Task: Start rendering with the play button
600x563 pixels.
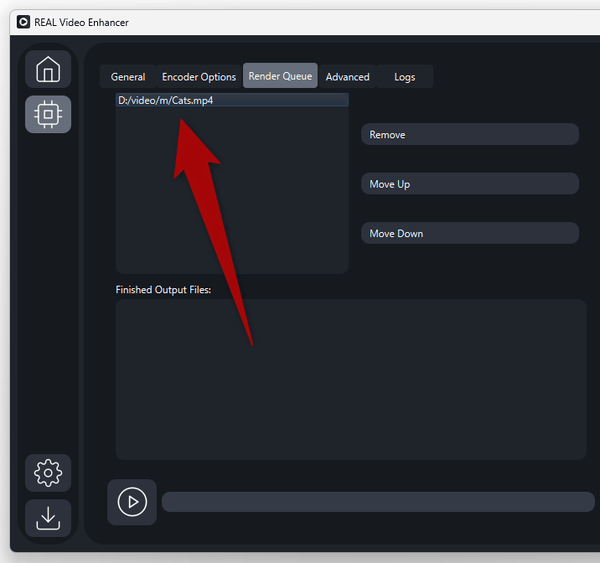Action: click(132, 502)
